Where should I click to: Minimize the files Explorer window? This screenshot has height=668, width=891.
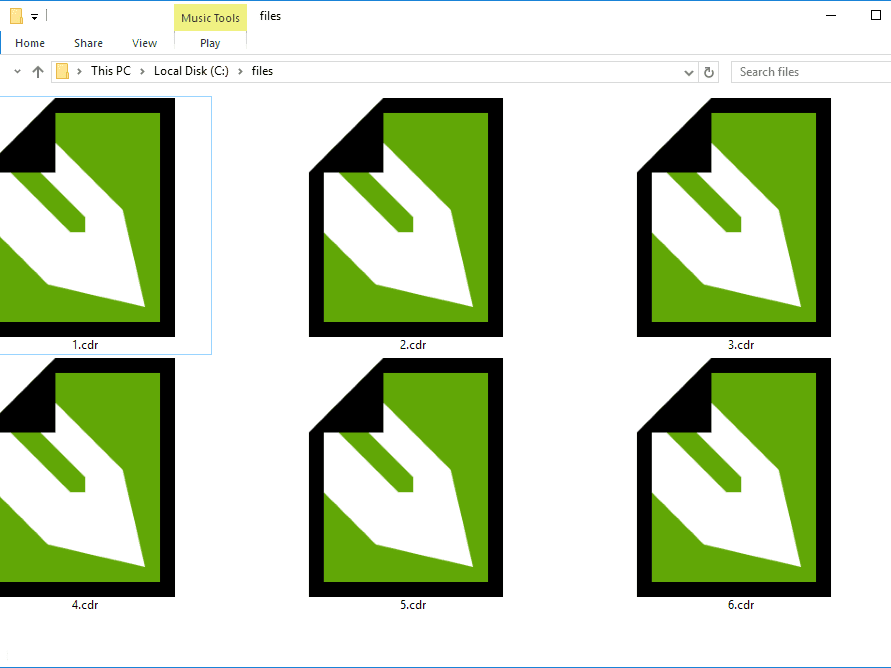[831, 16]
